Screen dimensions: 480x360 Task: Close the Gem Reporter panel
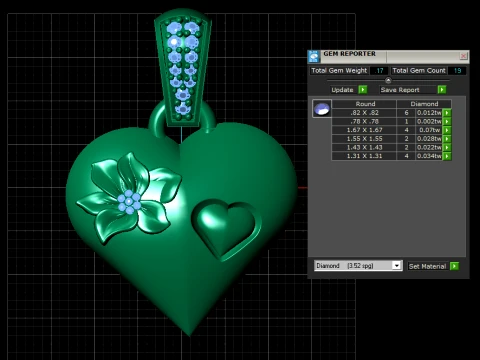point(463,56)
